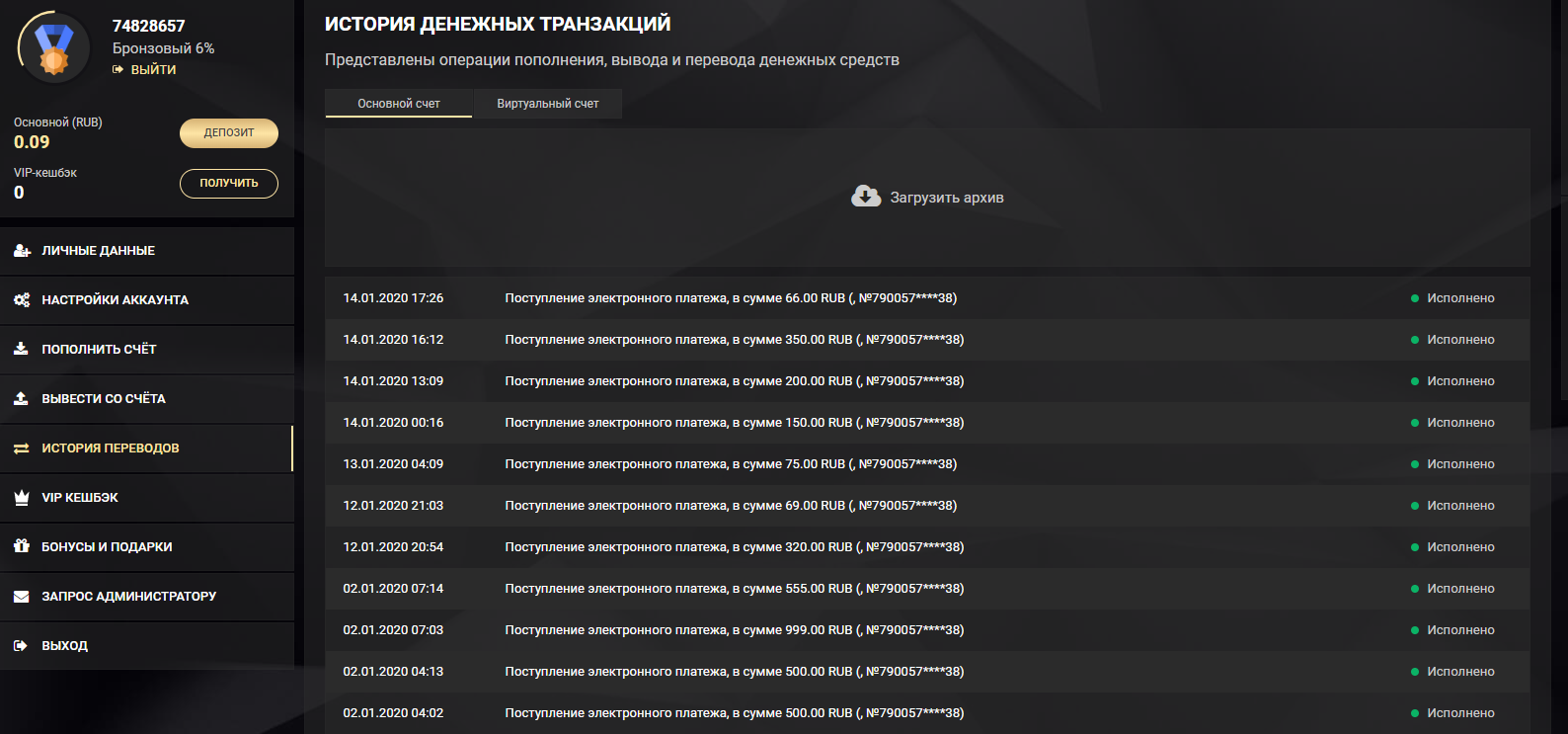Click the download icon for ПОПОЛНИТЬ СЧЁТ
This screenshot has height=734, width=1568.
21,349
